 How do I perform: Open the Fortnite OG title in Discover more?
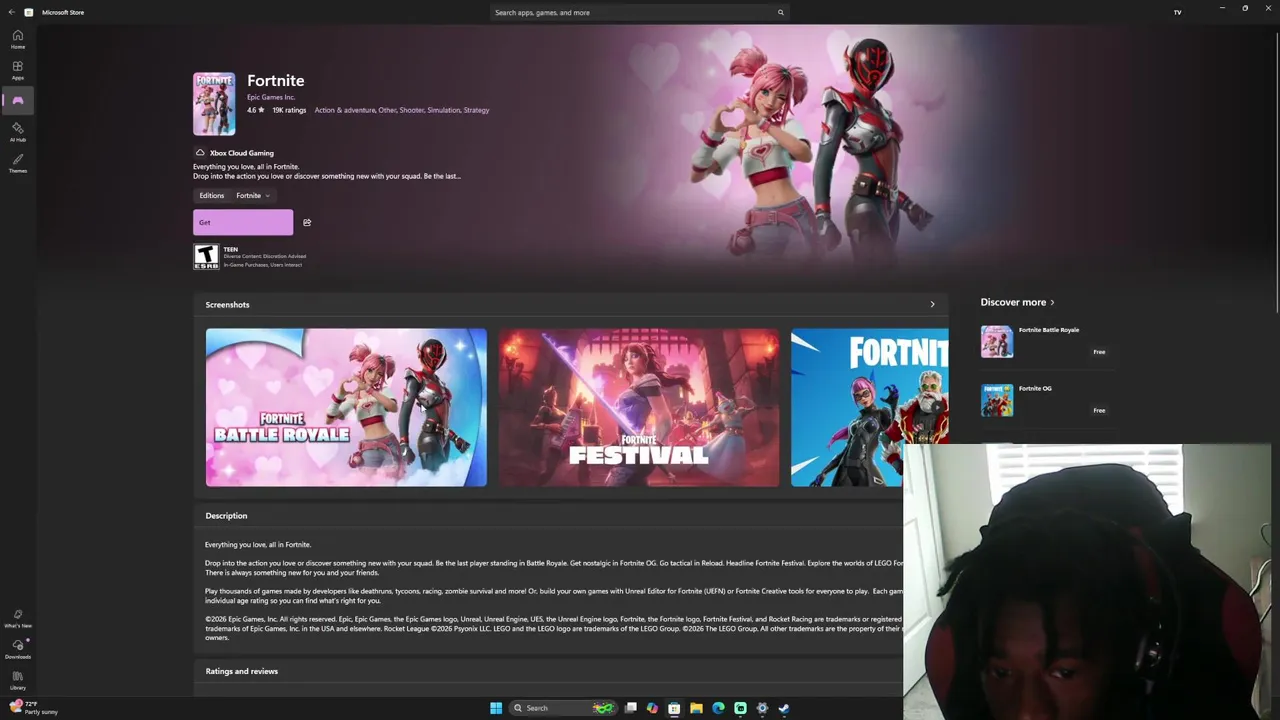pos(1035,388)
